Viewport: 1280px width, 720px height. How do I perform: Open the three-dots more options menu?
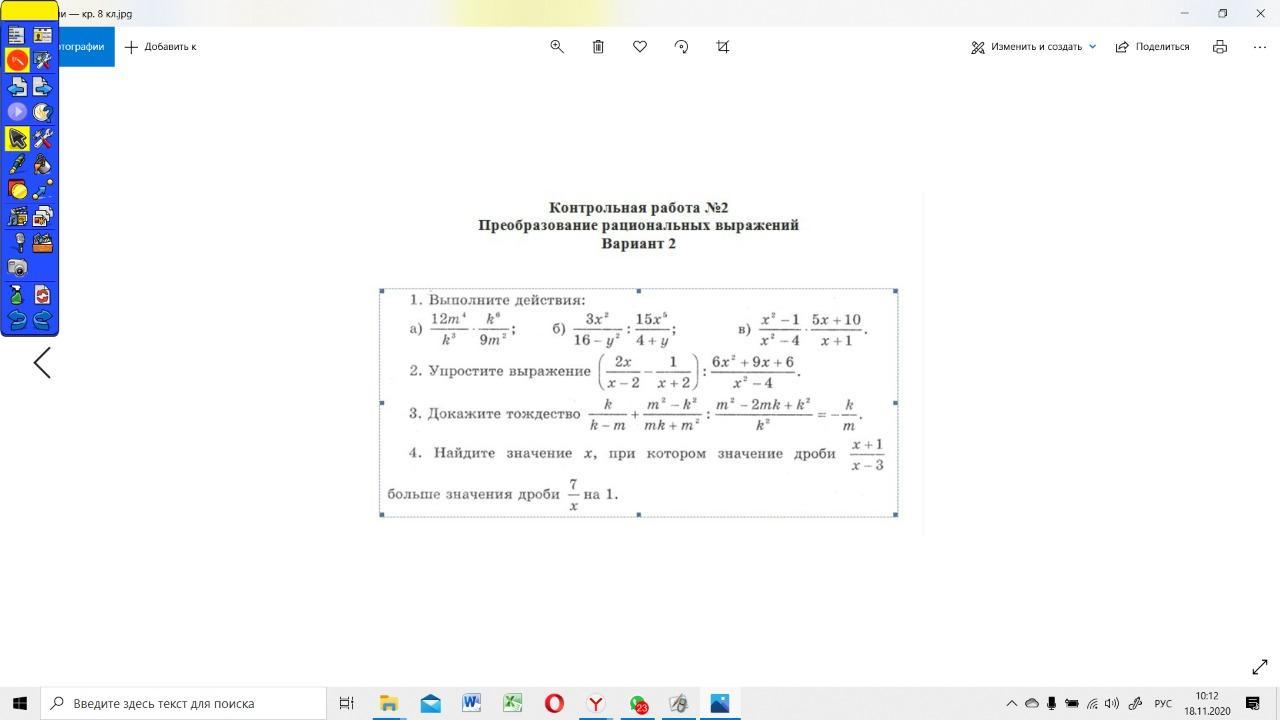(x=1260, y=46)
